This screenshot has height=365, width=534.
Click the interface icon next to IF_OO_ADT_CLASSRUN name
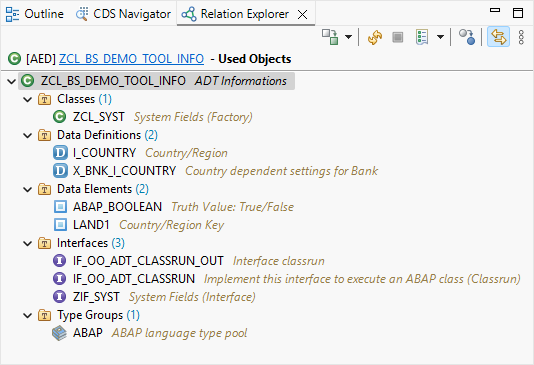pos(60,279)
